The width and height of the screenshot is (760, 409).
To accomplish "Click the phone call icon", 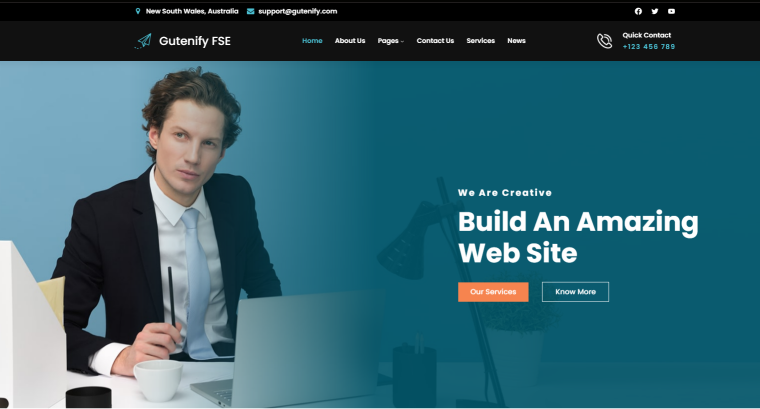I will [x=604, y=41].
